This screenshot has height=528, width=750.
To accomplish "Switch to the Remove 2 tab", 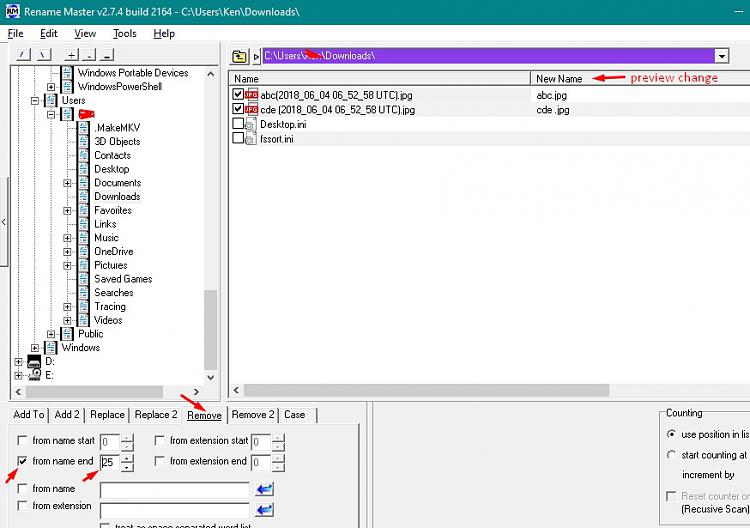I will point(253,414).
